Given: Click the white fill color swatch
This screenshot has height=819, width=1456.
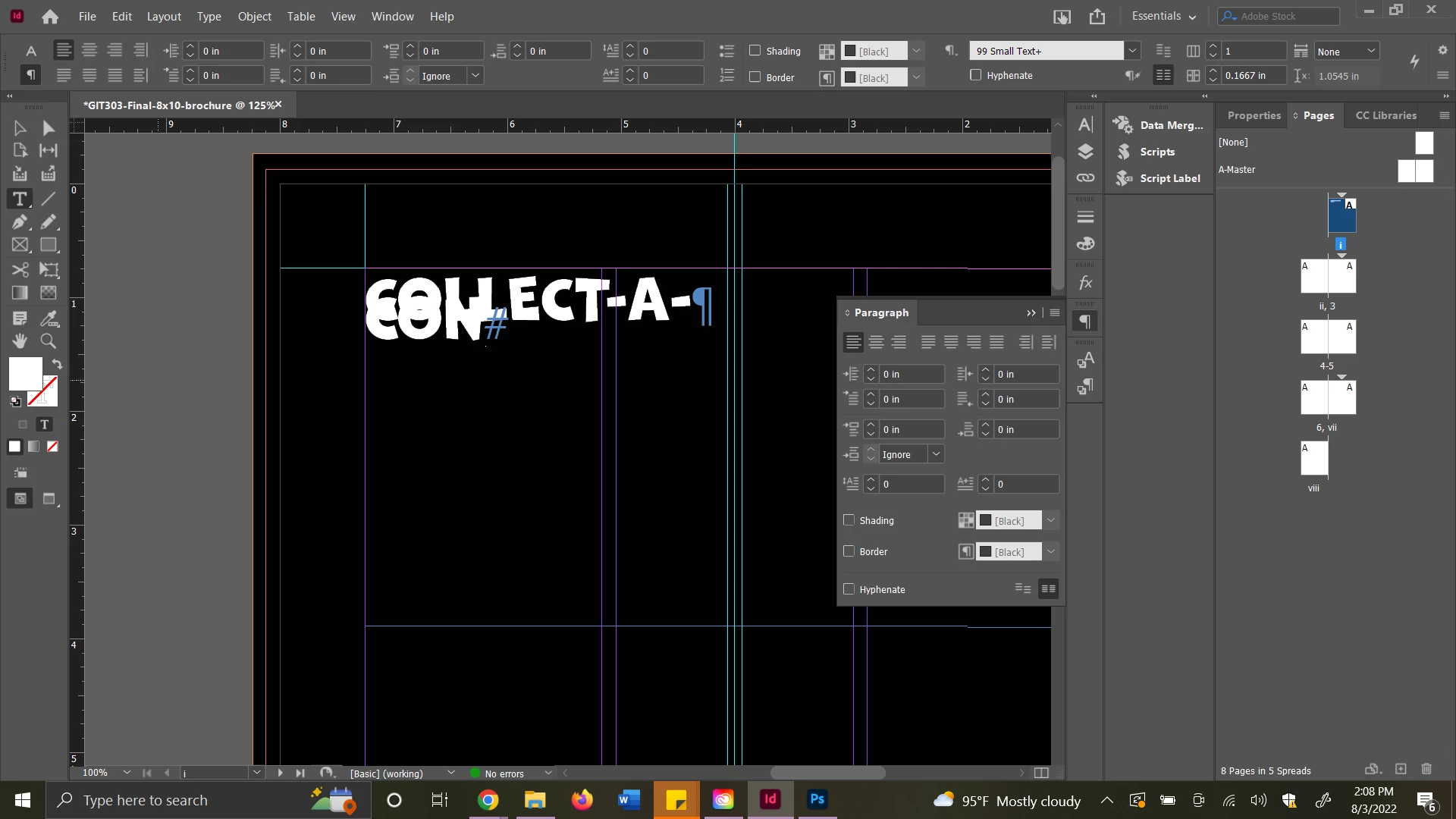Looking at the screenshot, I should click(x=25, y=373).
